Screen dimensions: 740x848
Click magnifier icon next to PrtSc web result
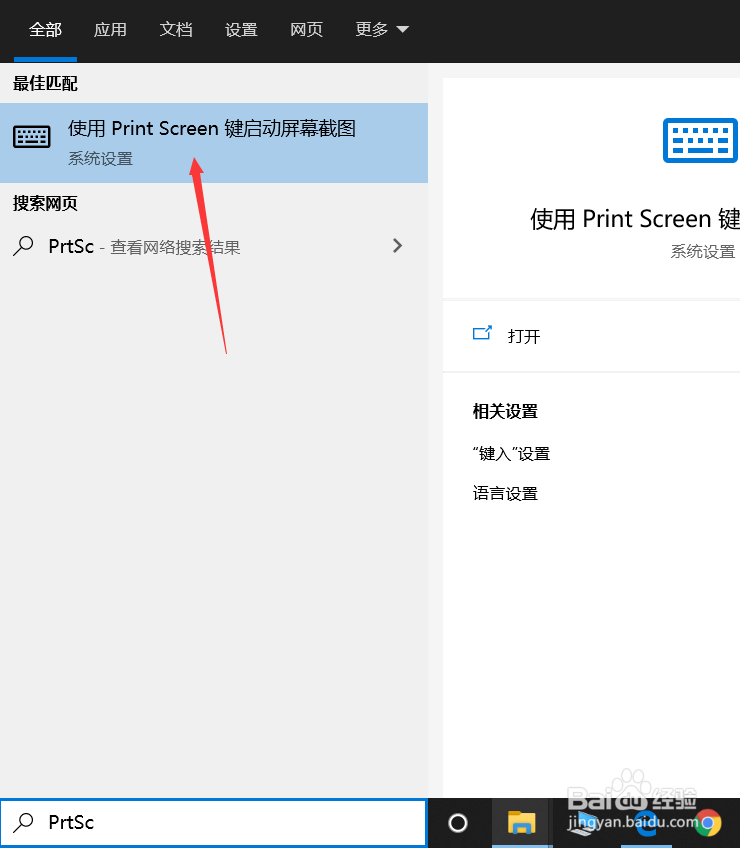pos(23,246)
